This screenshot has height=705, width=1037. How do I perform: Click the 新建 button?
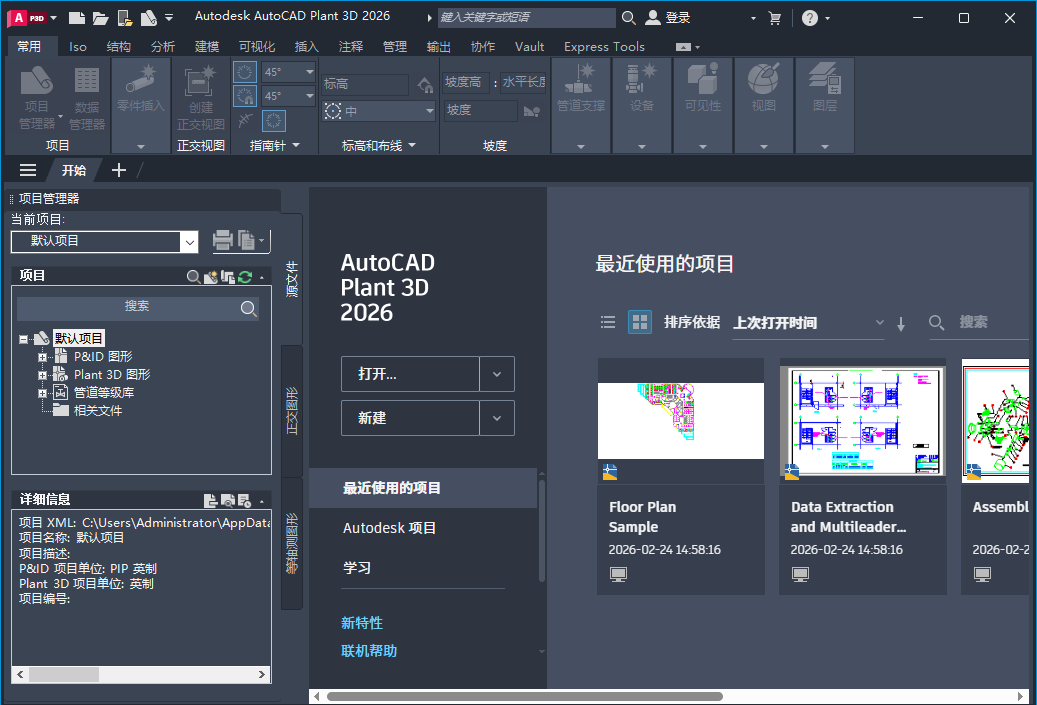pyautogui.click(x=410, y=418)
